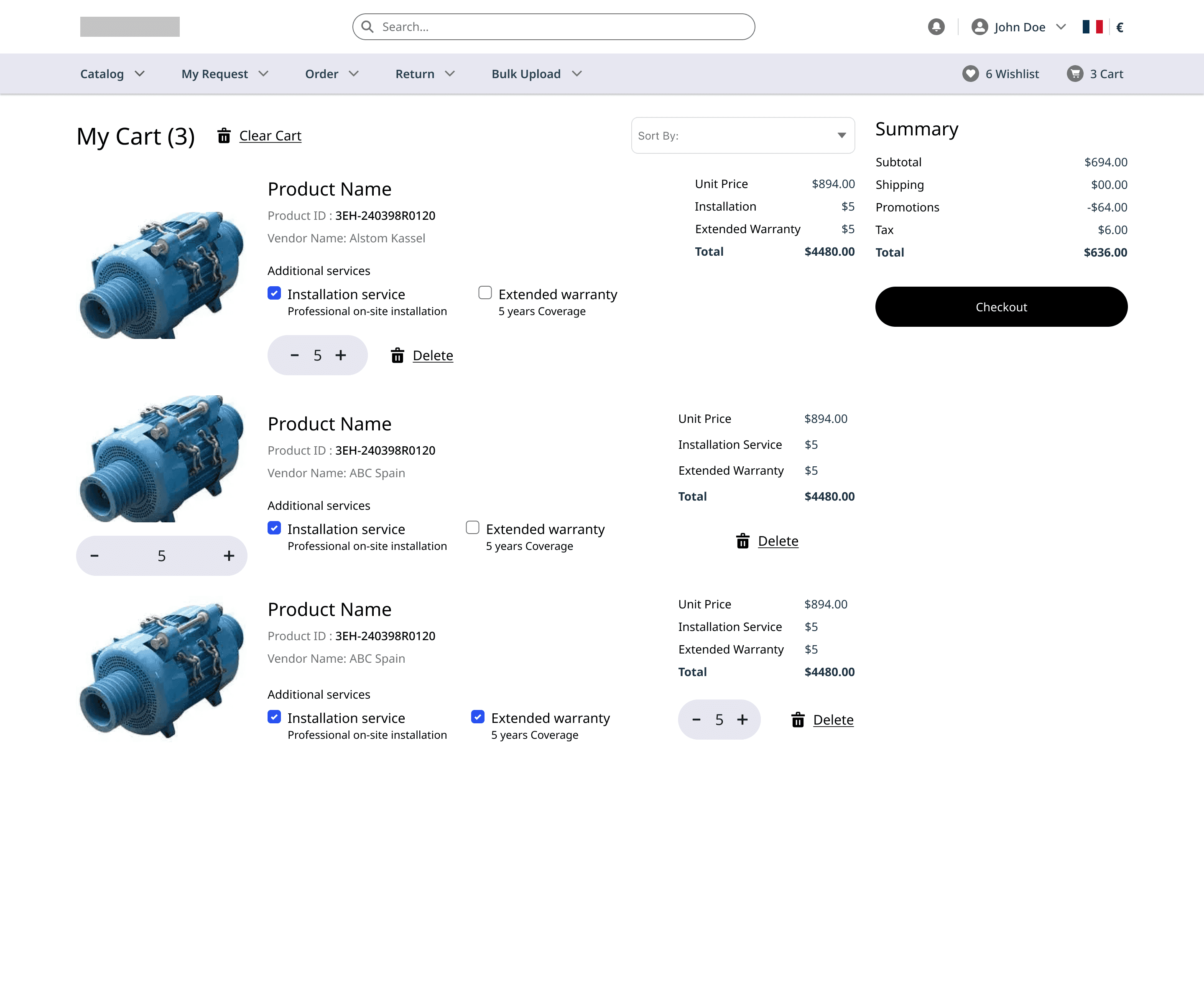Check Extended warranty for second product

coord(472,527)
